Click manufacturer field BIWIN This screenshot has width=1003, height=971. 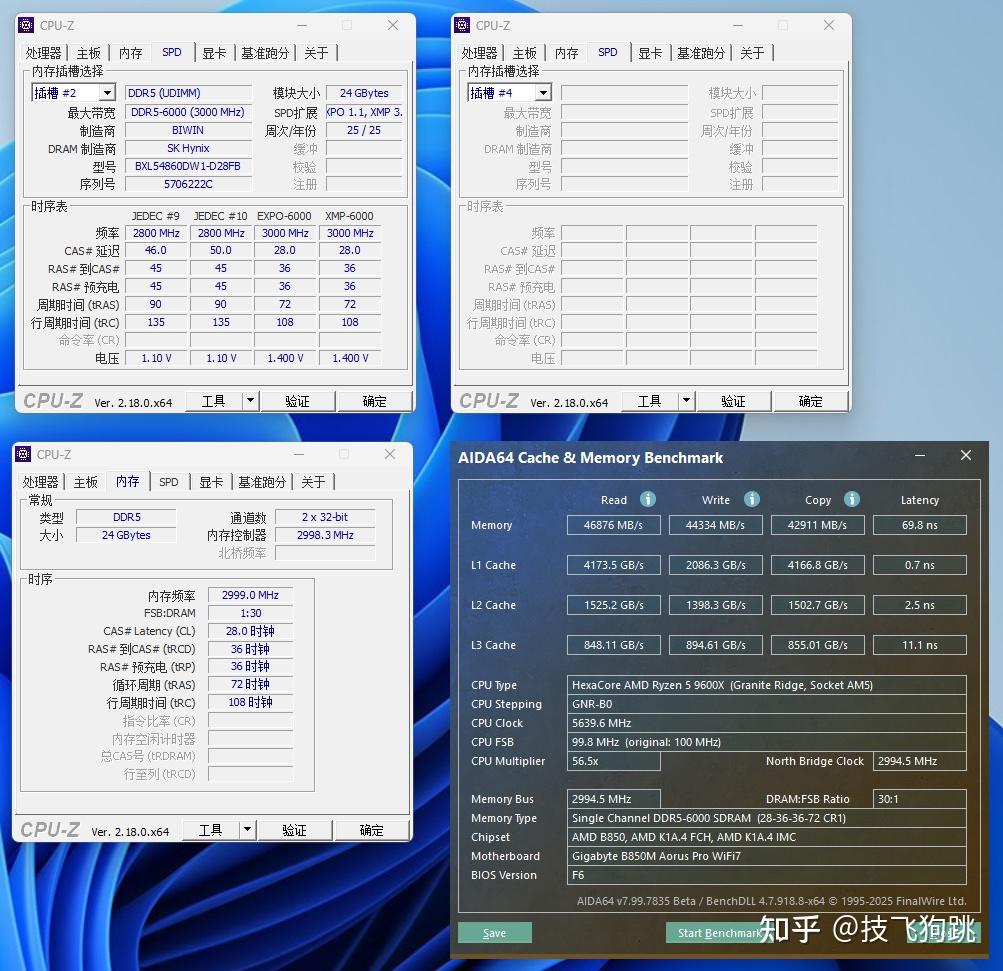pyautogui.click(x=188, y=130)
